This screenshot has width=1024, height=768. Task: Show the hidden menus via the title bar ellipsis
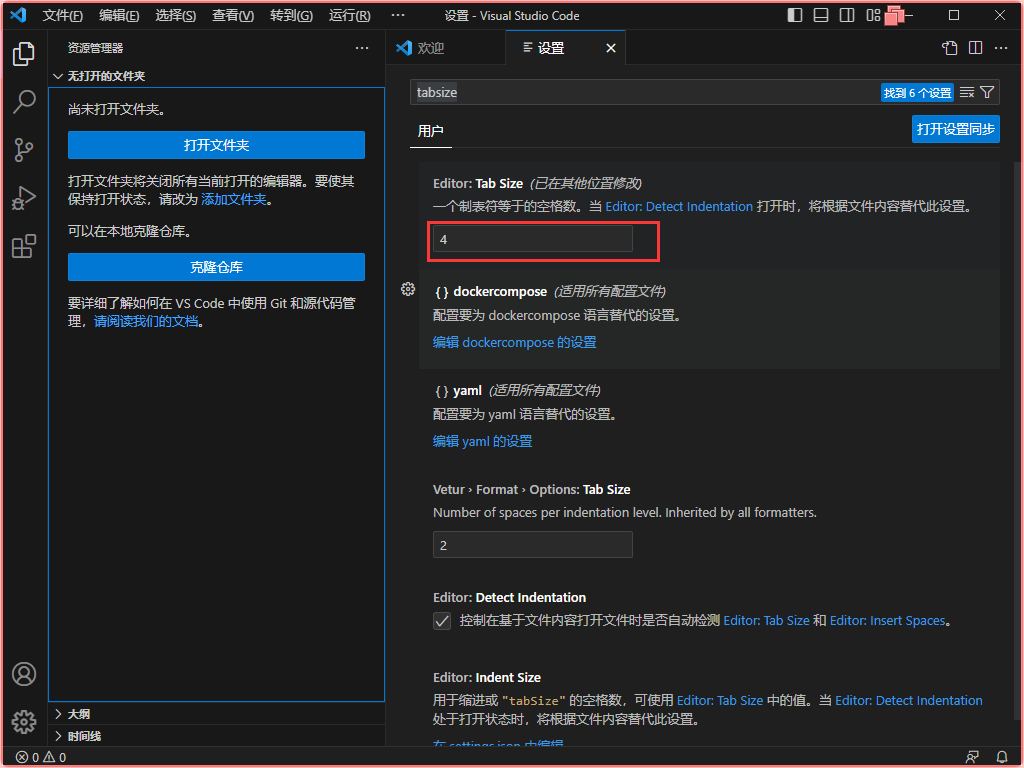point(398,15)
